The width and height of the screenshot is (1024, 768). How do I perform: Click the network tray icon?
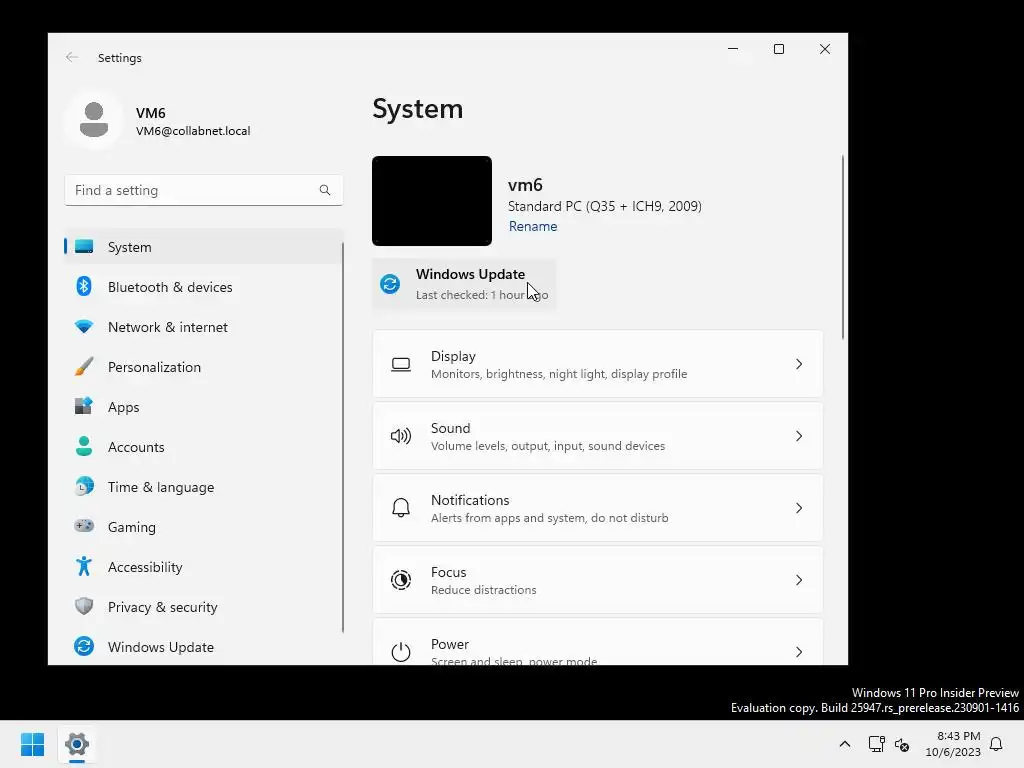876,744
